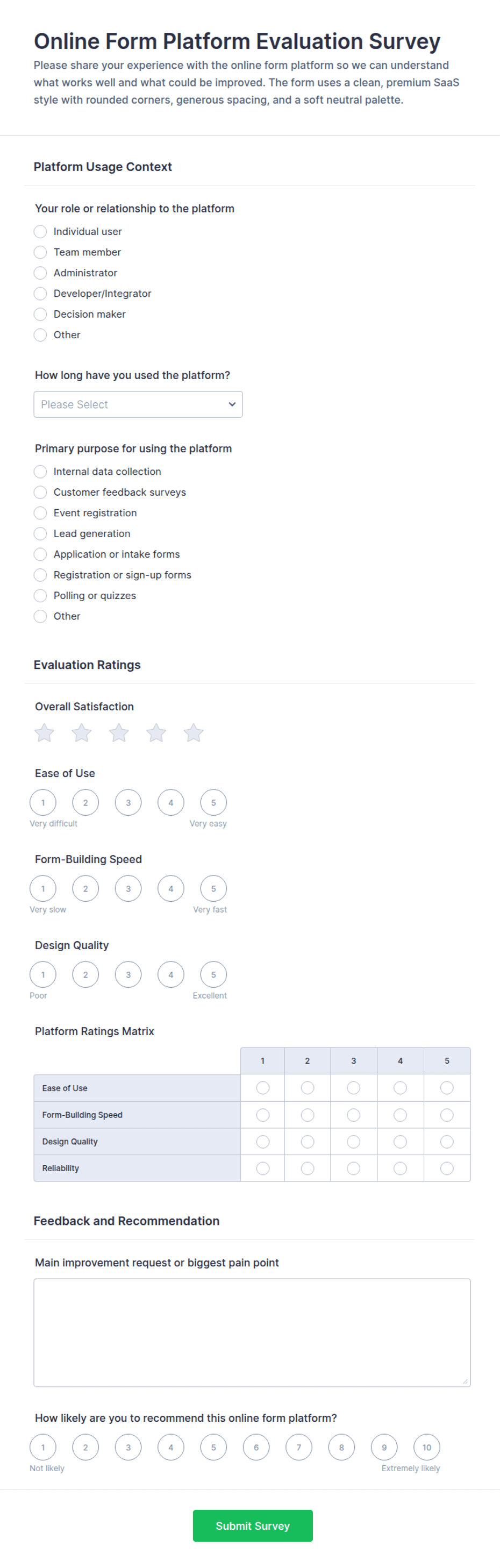Select recommendation score 10

pyautogui.click(x=427, y=1447)
